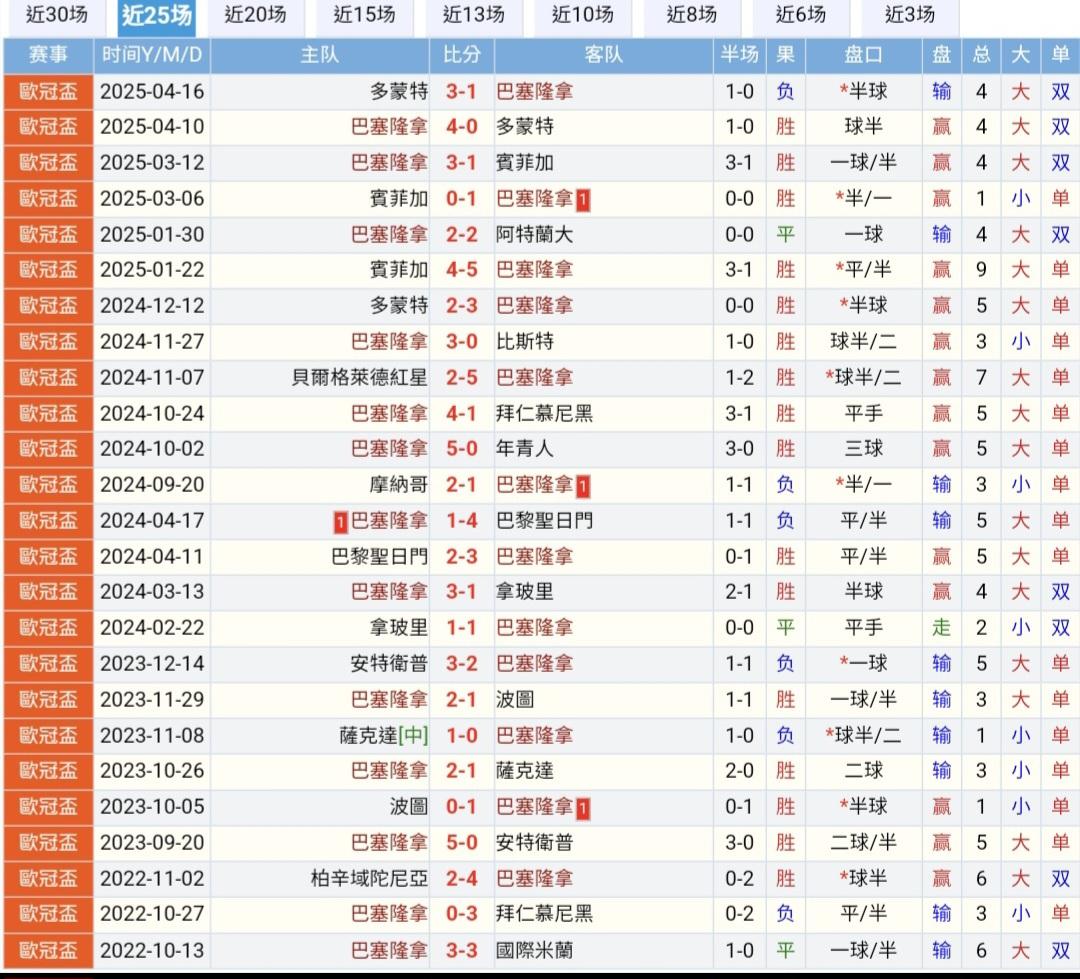Click red card badge on 2024-04-17 row
This screenshot has width=1080, height=979.
tap(340, 522)
